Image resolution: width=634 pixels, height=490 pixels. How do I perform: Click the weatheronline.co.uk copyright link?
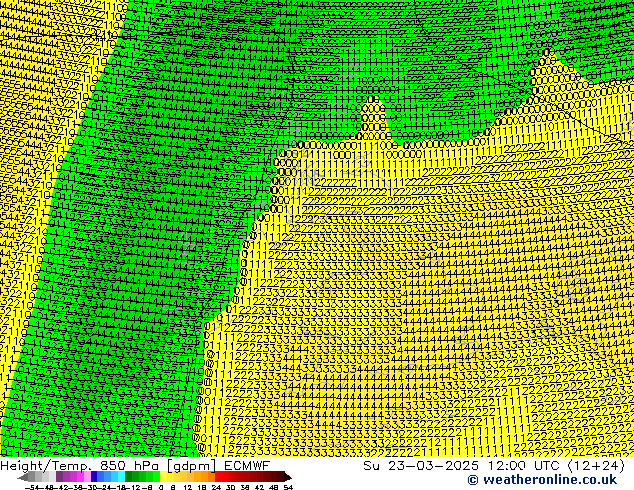[x=542, y=480]
